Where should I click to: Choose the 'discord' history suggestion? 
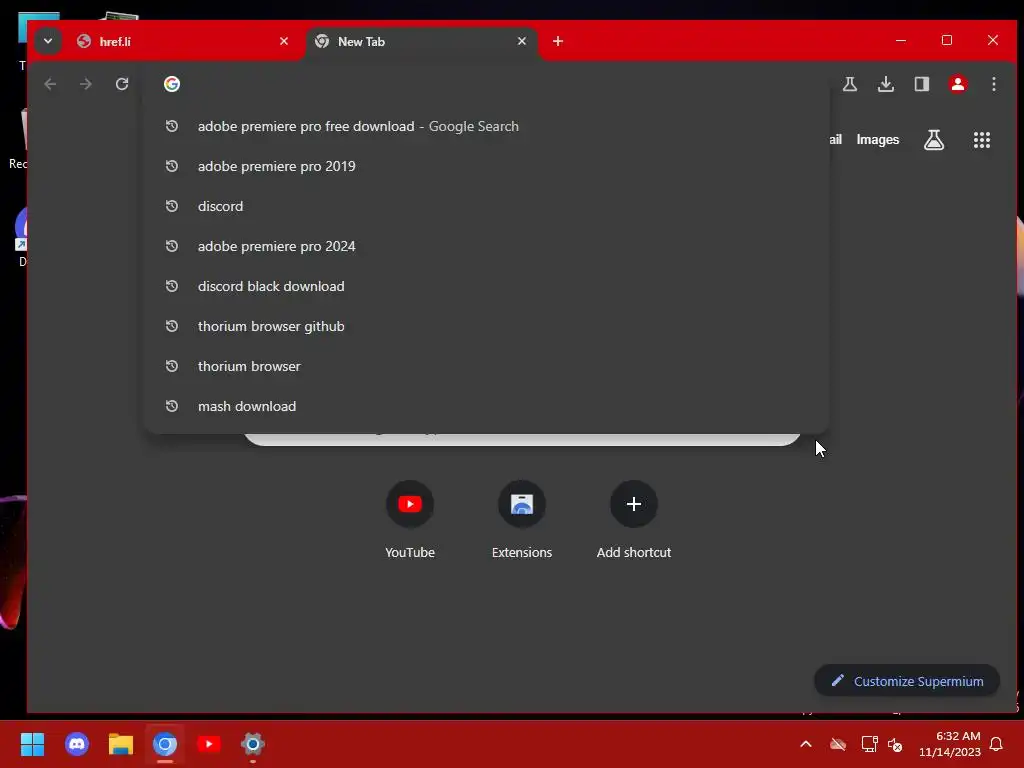point(487,206)
